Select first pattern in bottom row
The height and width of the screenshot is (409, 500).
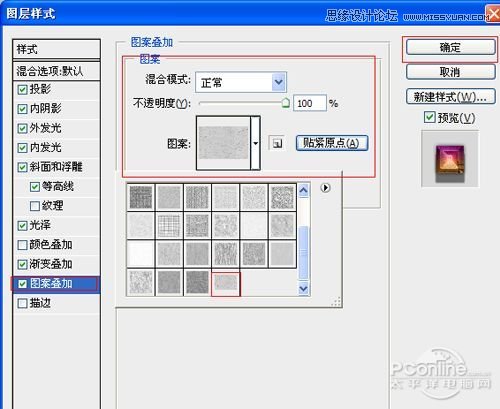coord(141,282)
